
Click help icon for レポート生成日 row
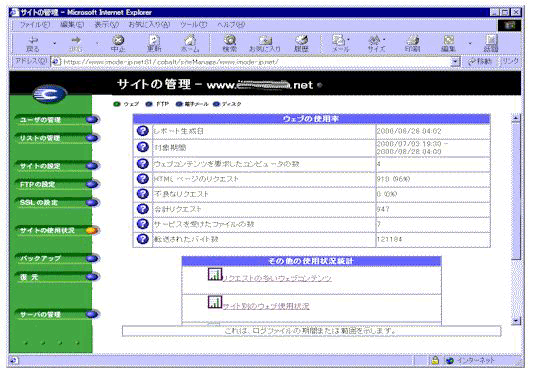coord(143,131)
